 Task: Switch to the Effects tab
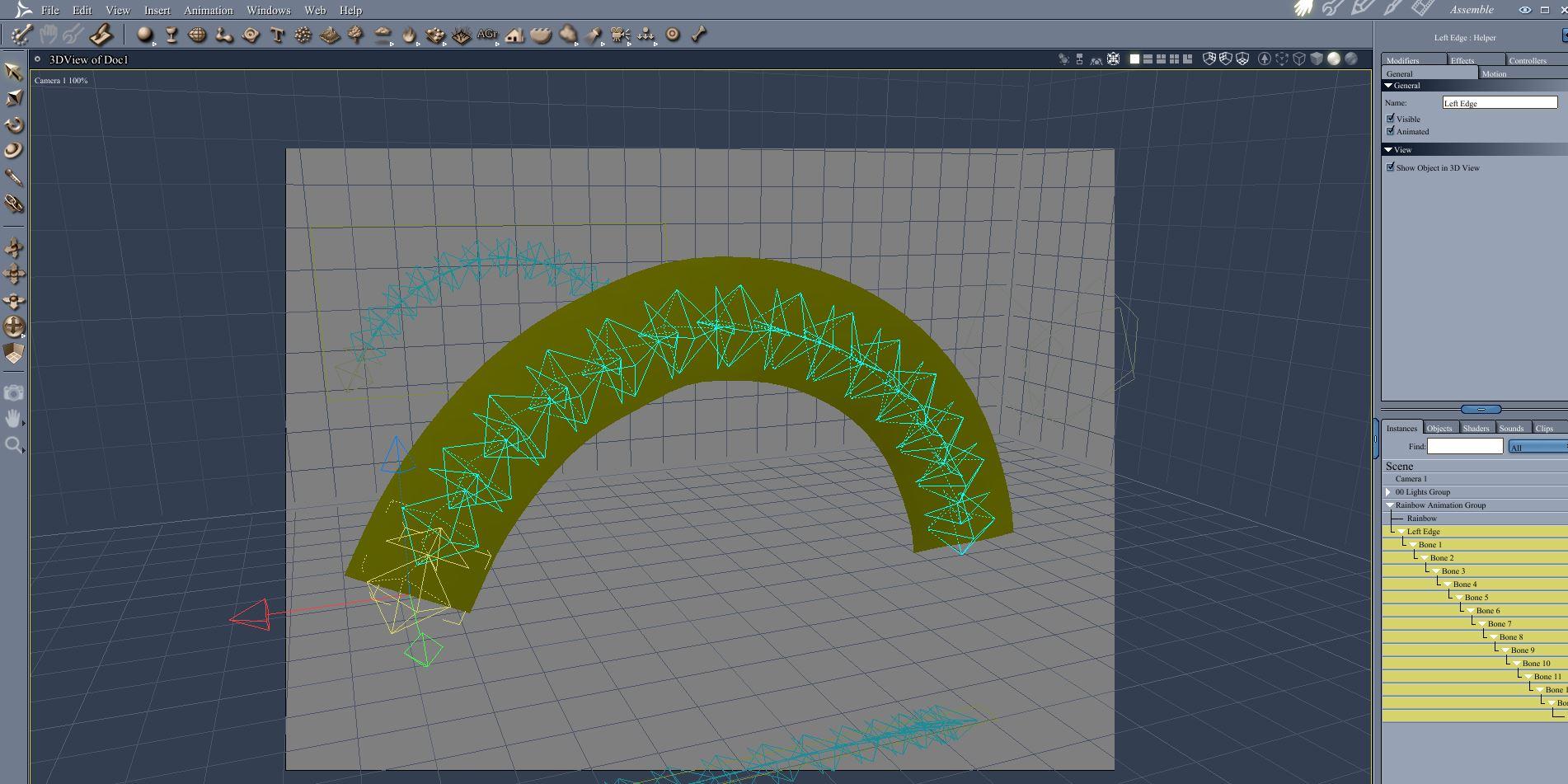point(1476,60)
